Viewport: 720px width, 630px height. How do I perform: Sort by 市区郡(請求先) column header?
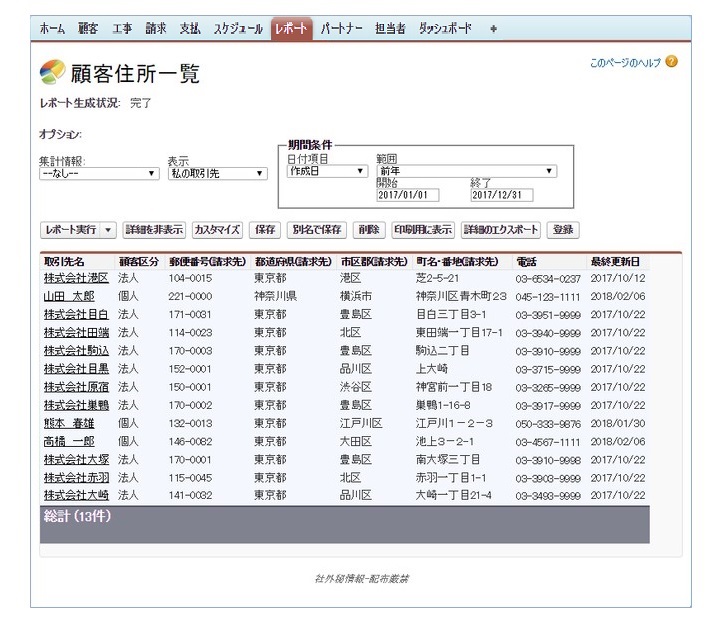(374, 262)
